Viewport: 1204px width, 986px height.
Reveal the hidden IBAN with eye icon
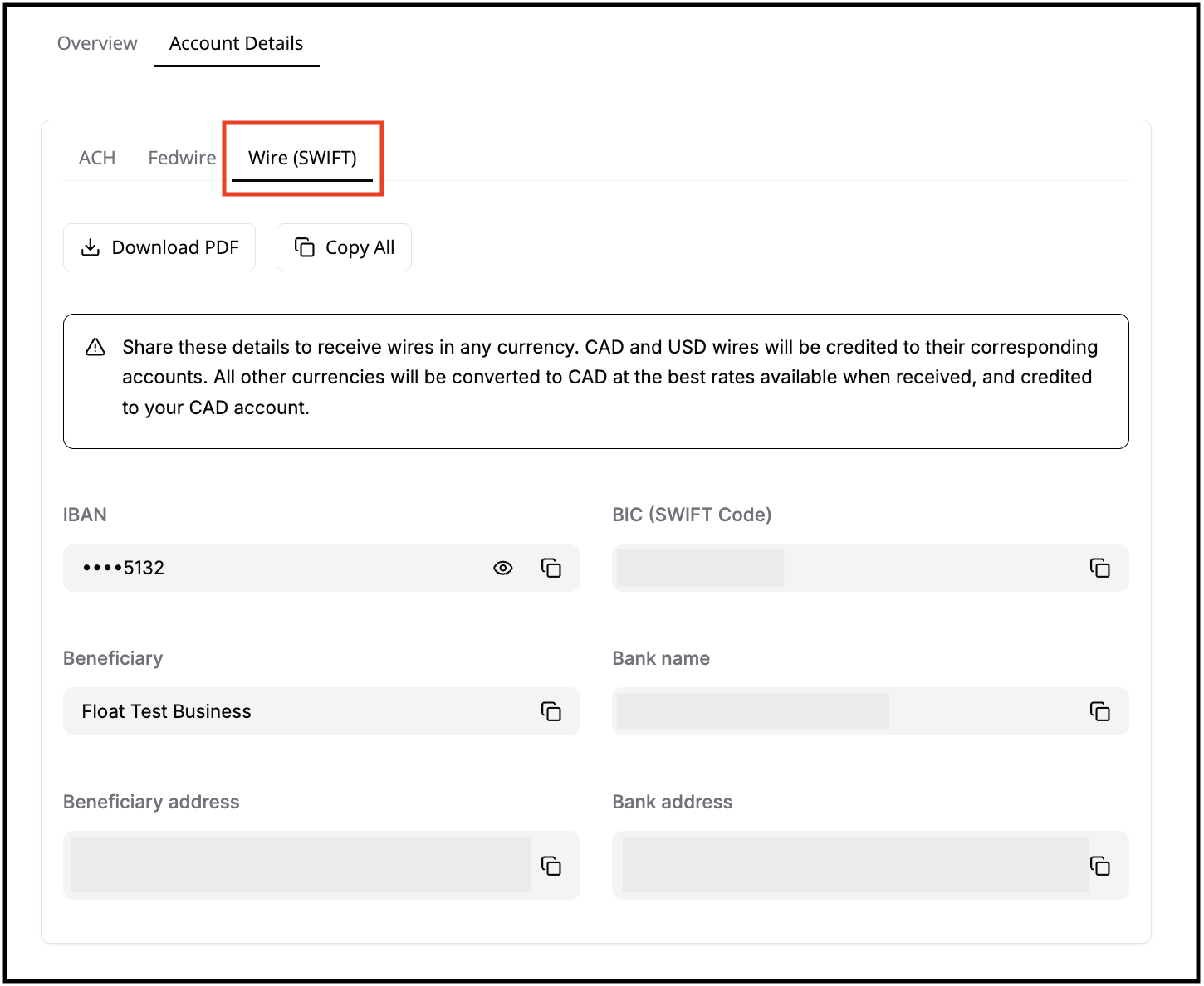(503, 568)
